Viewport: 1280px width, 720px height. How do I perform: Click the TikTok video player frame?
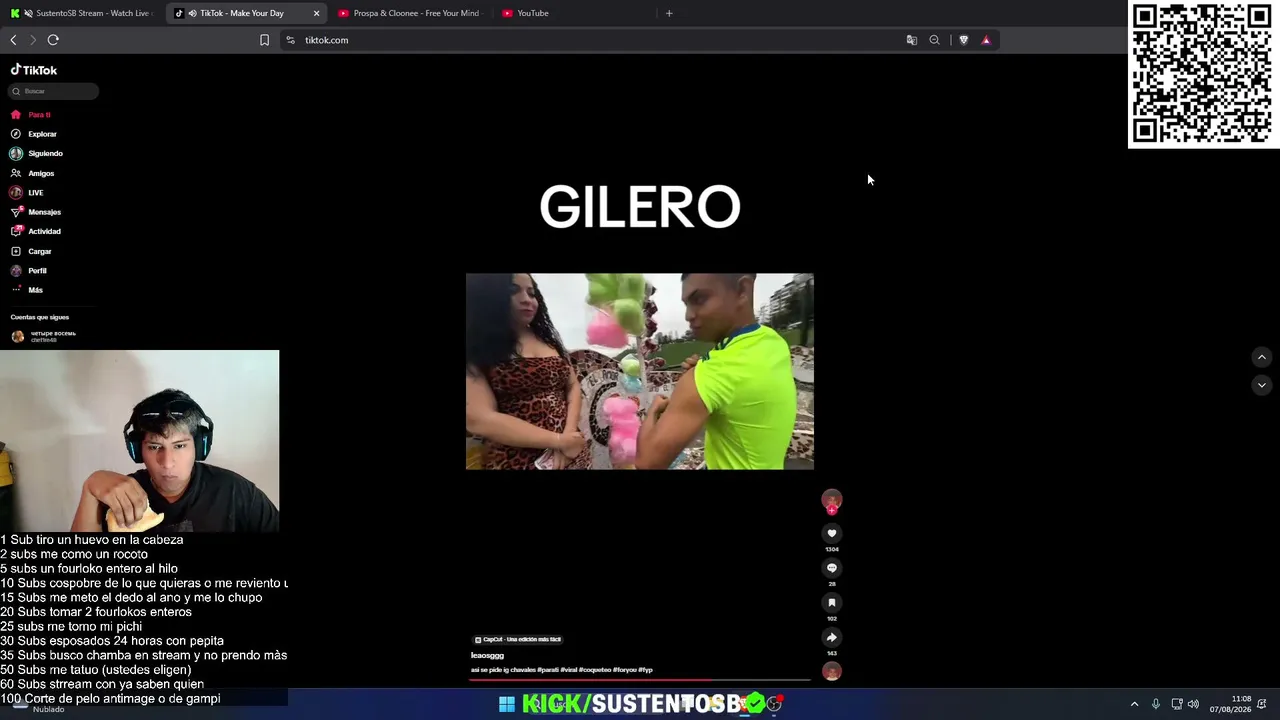(x=640, y=371)
